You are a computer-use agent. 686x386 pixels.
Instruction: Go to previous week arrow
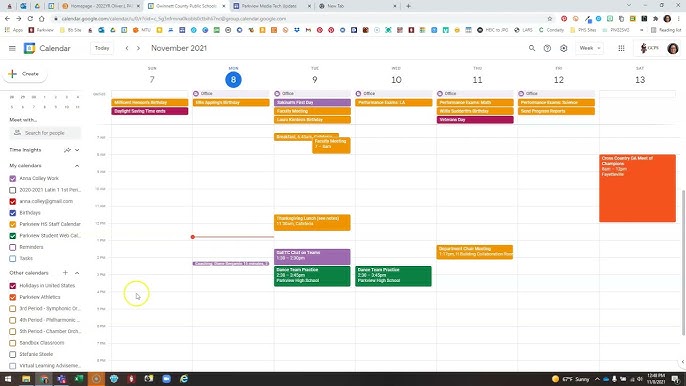coord(127,48)
